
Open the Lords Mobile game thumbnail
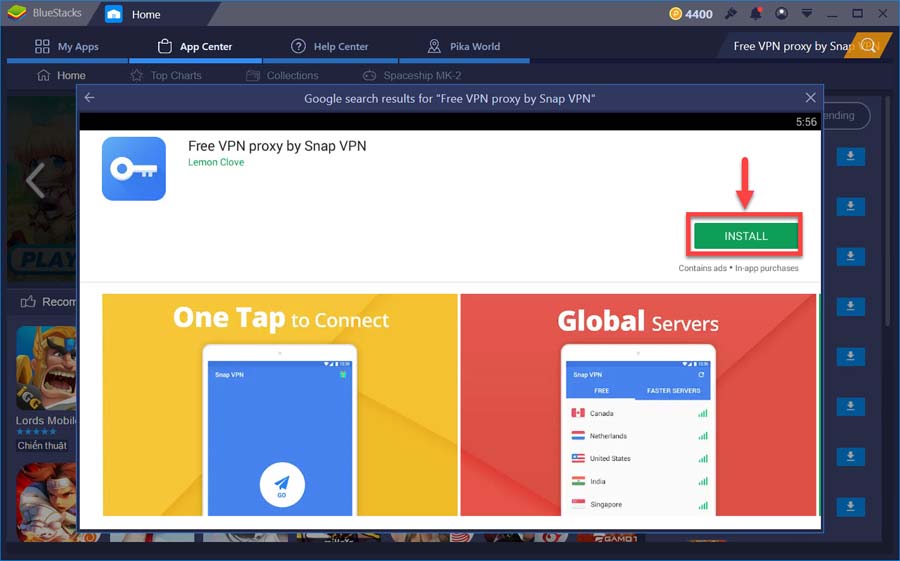point(46,369)
